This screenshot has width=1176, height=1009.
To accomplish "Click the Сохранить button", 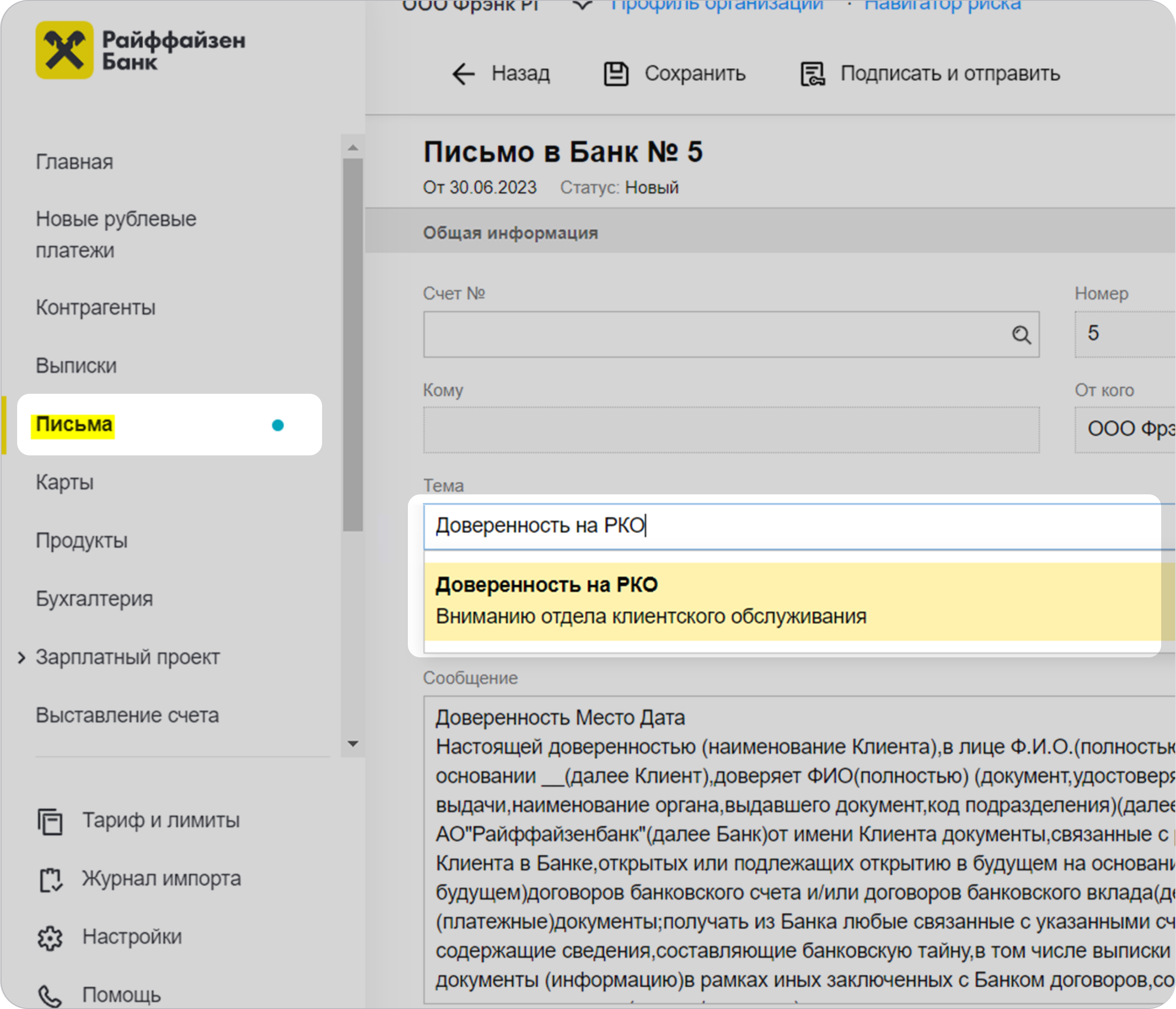I will 674,74.
